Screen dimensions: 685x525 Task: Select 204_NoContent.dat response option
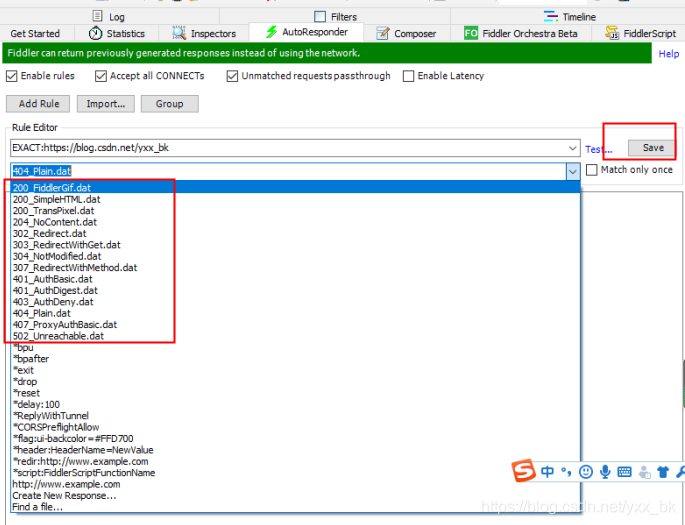click(296, 222)
